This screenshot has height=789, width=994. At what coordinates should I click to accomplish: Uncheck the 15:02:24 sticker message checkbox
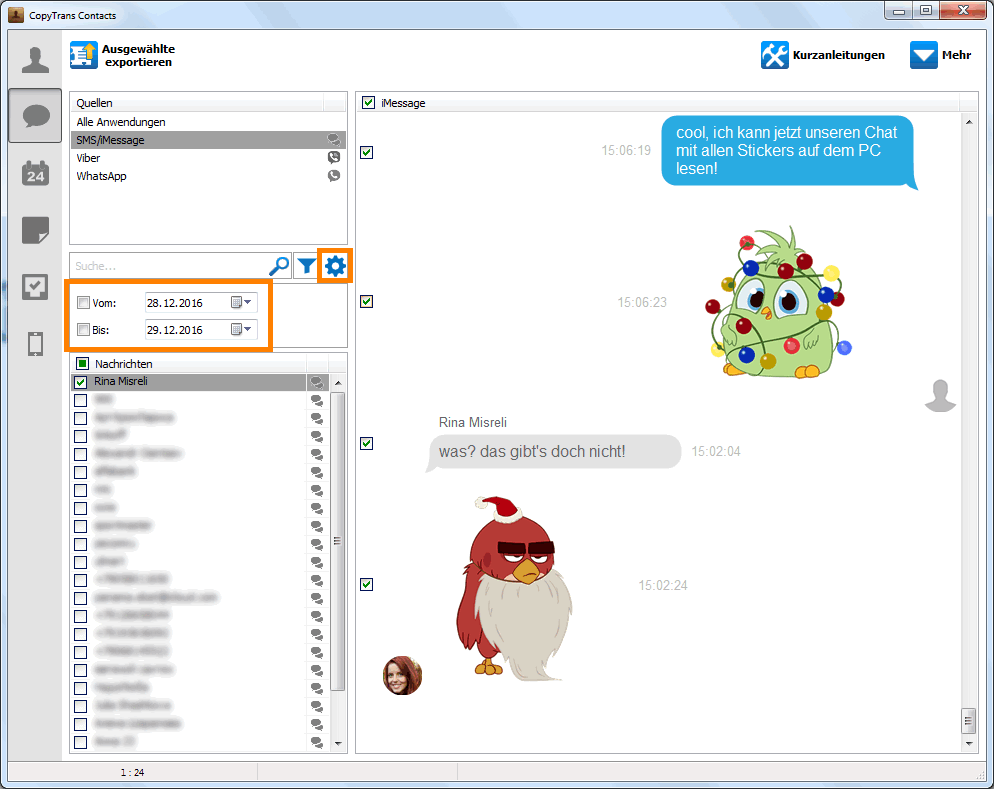click(x=366, y=584)
